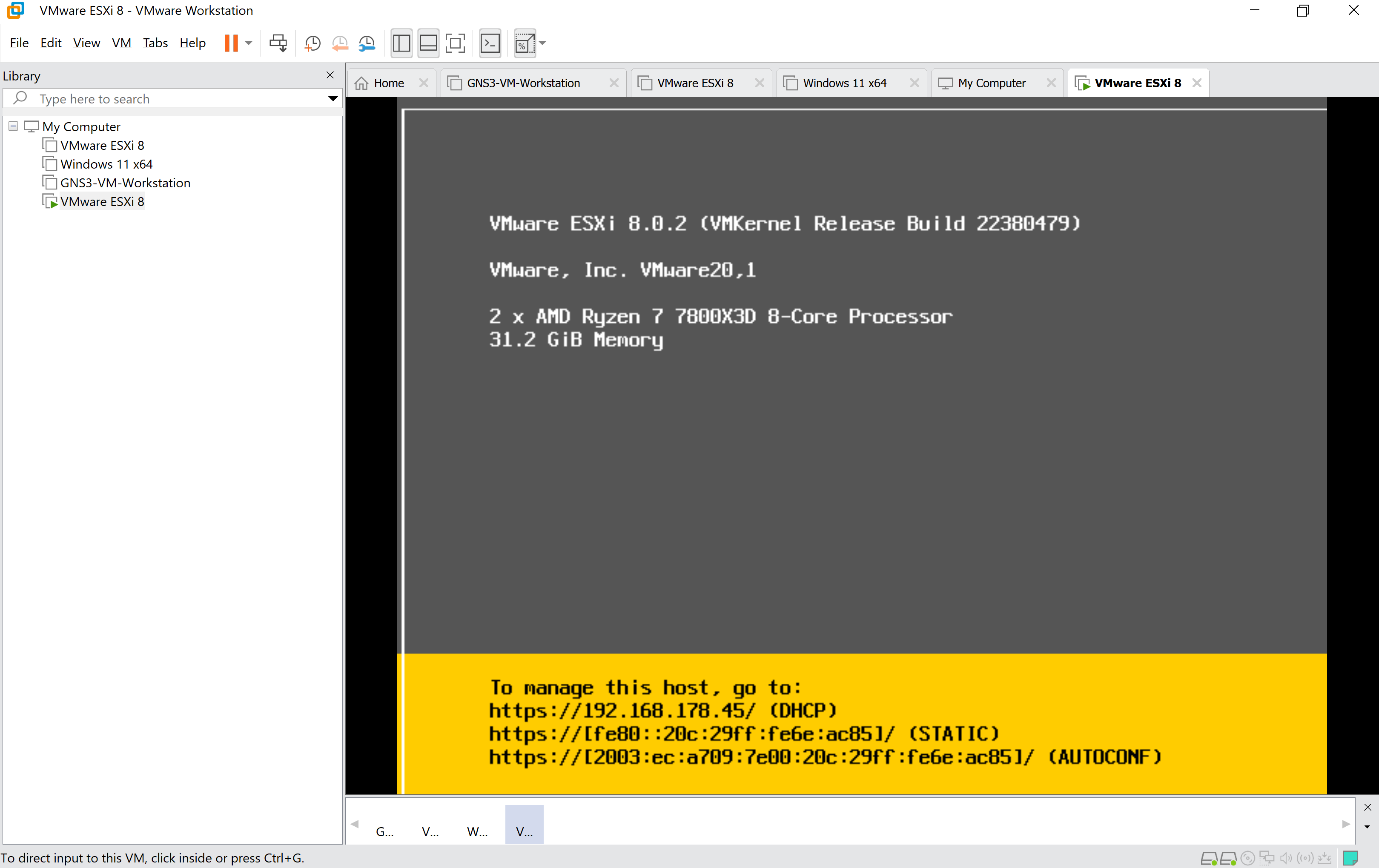Toggle the thumbnail bar view button
This screenshot has height=868, width=1379.
coord(428,43)
